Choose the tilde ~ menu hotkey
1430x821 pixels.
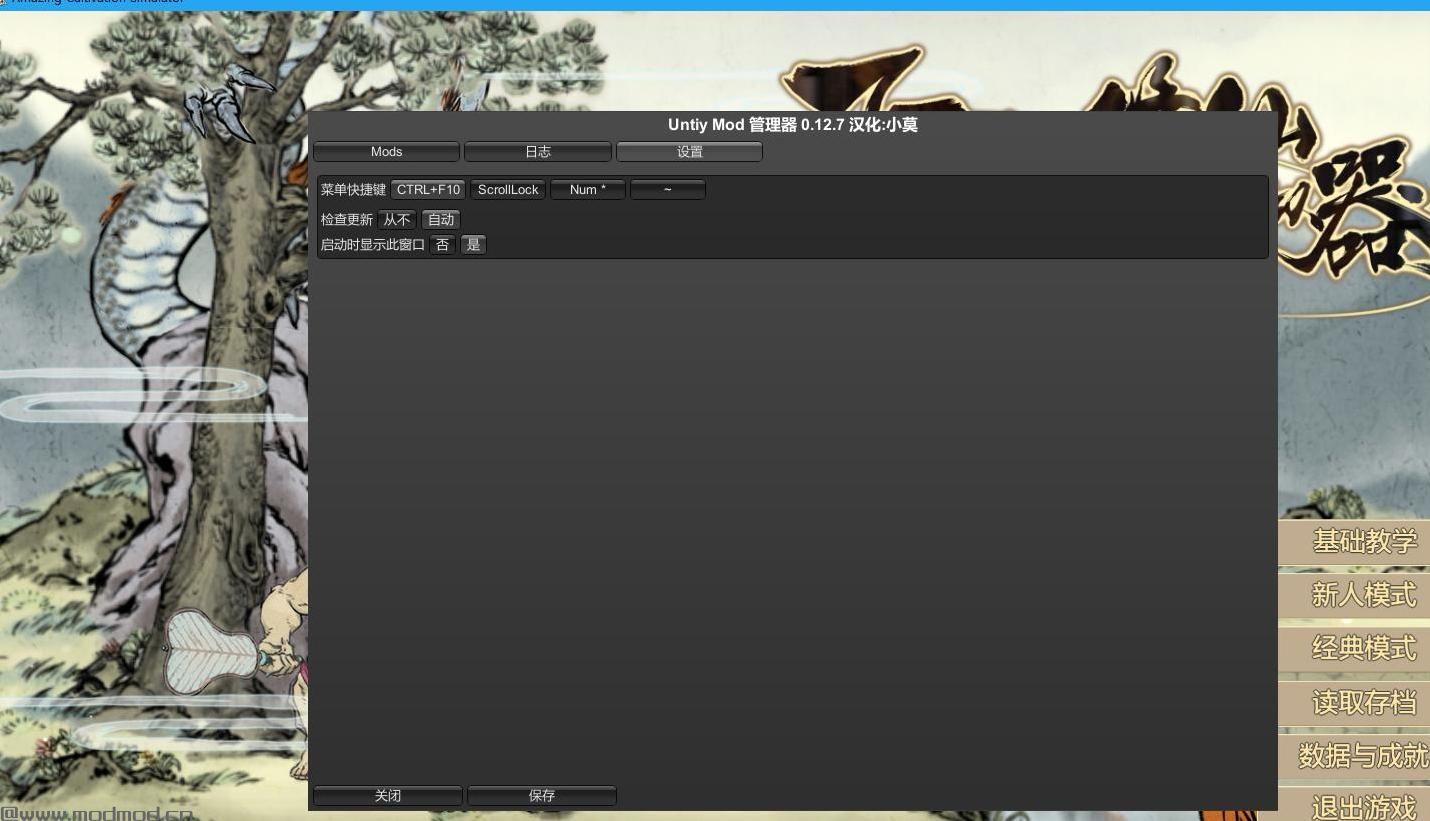668,190
